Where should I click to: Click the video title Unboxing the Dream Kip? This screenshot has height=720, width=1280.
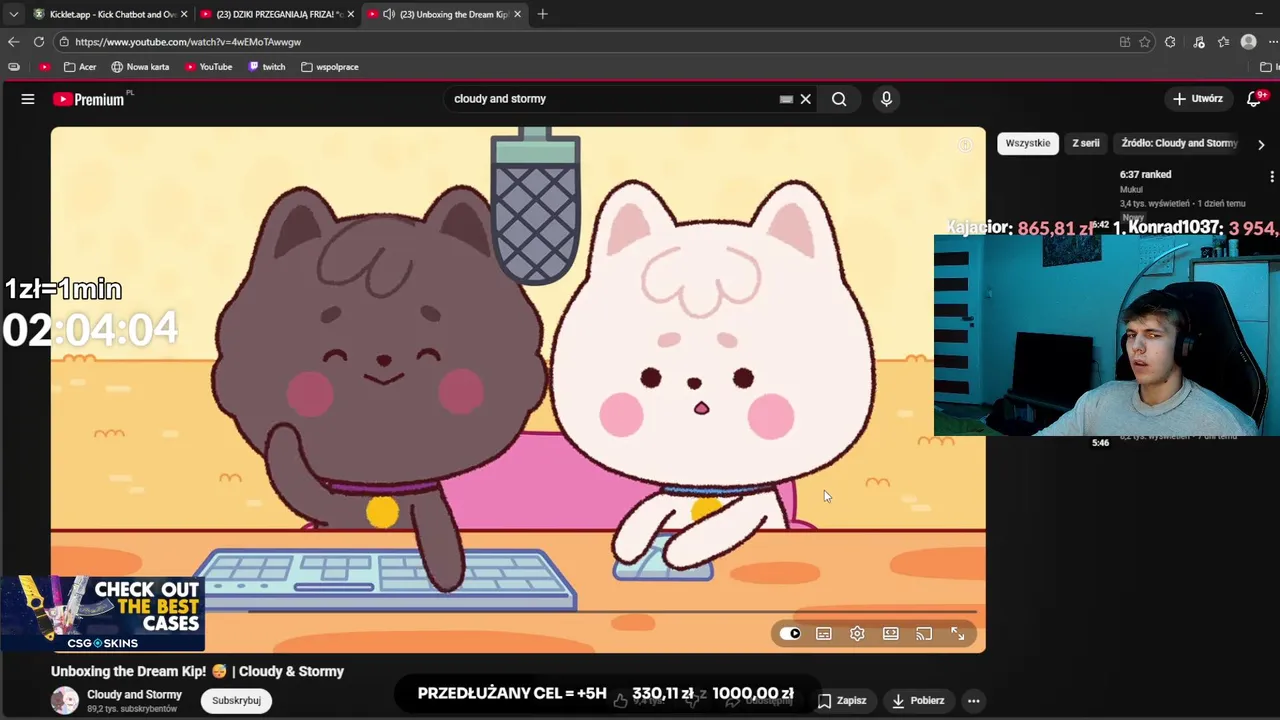(x=197, y=672)
